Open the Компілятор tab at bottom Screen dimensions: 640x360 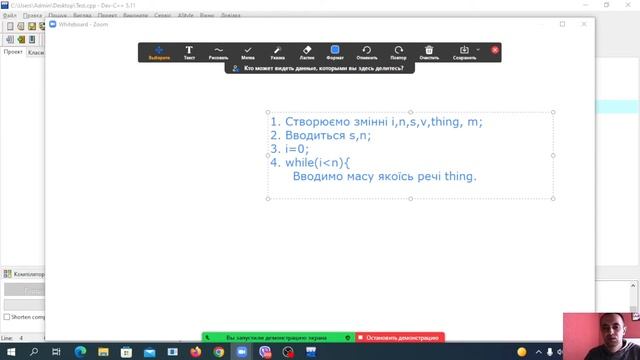(x=24, y=274)
